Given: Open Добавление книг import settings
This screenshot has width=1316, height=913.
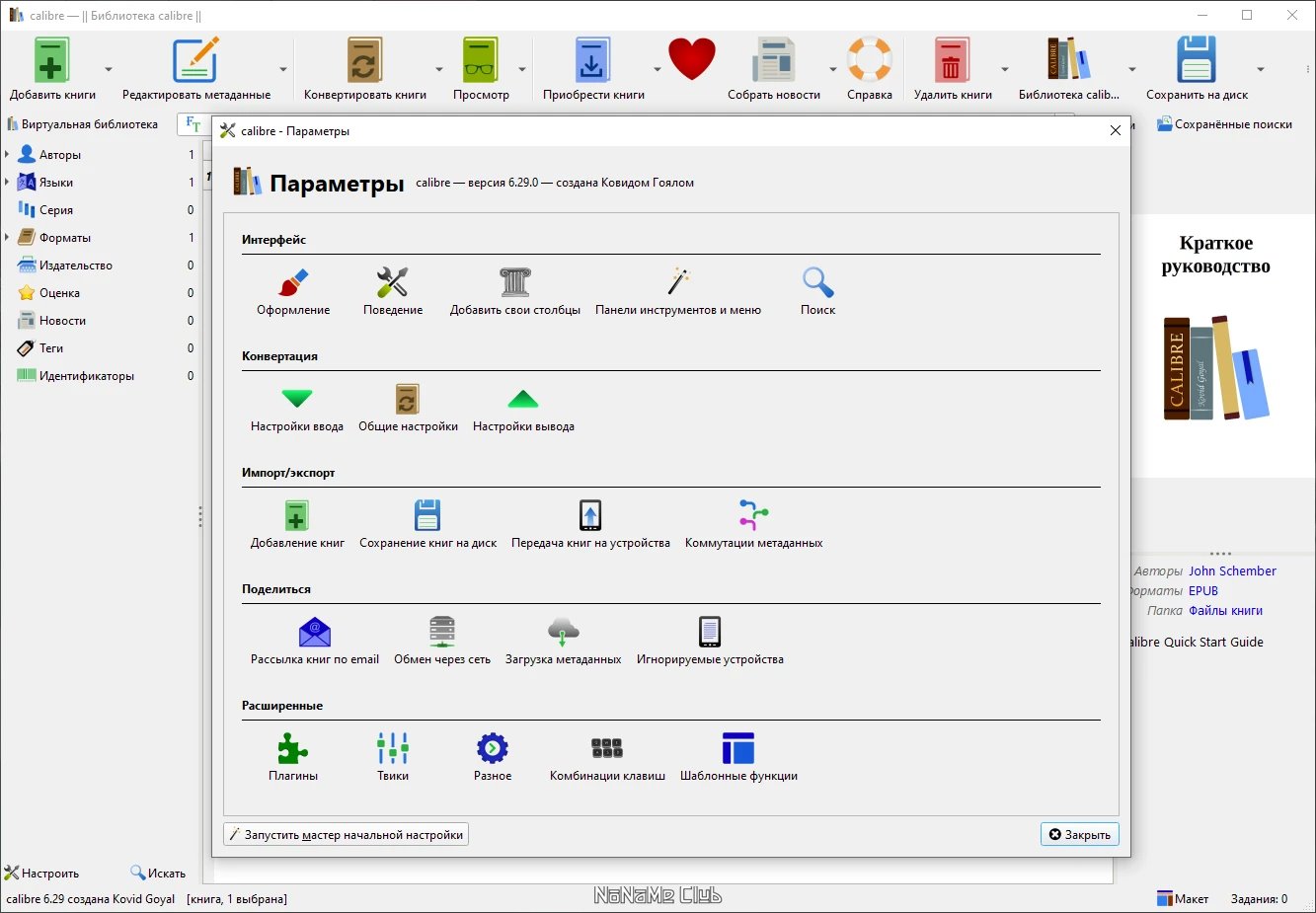Looking at the screenshot, I should (x=297, y=525).
